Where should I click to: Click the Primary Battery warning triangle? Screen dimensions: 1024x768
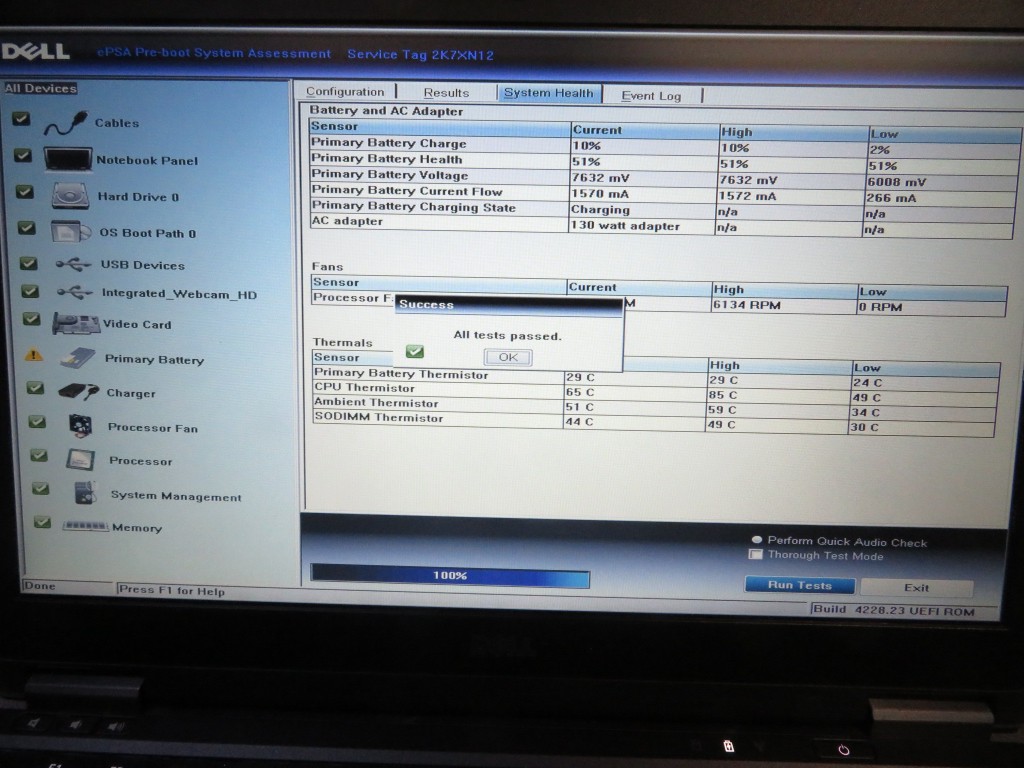click(x=33, y=355)
